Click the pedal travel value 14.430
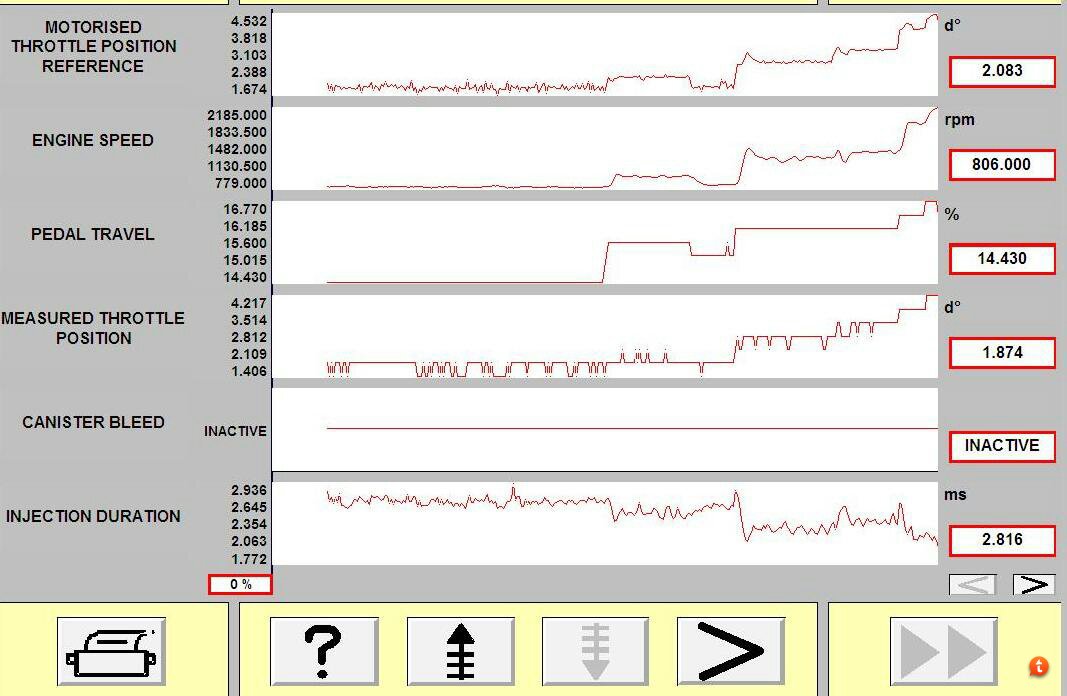1067x696 pixels. [x=1002, y=259]
